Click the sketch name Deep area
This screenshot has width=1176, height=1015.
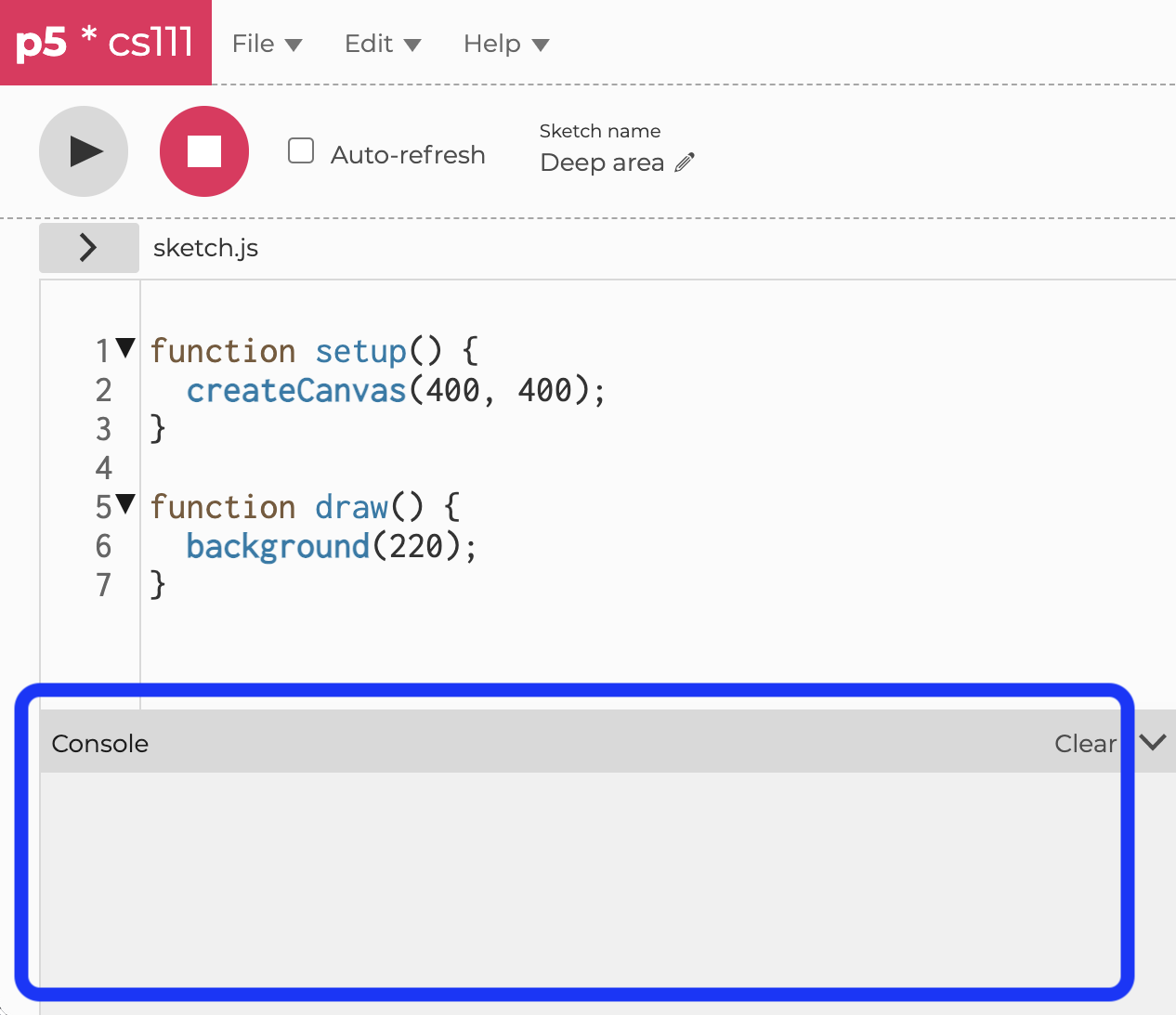(x=602, y=163)
